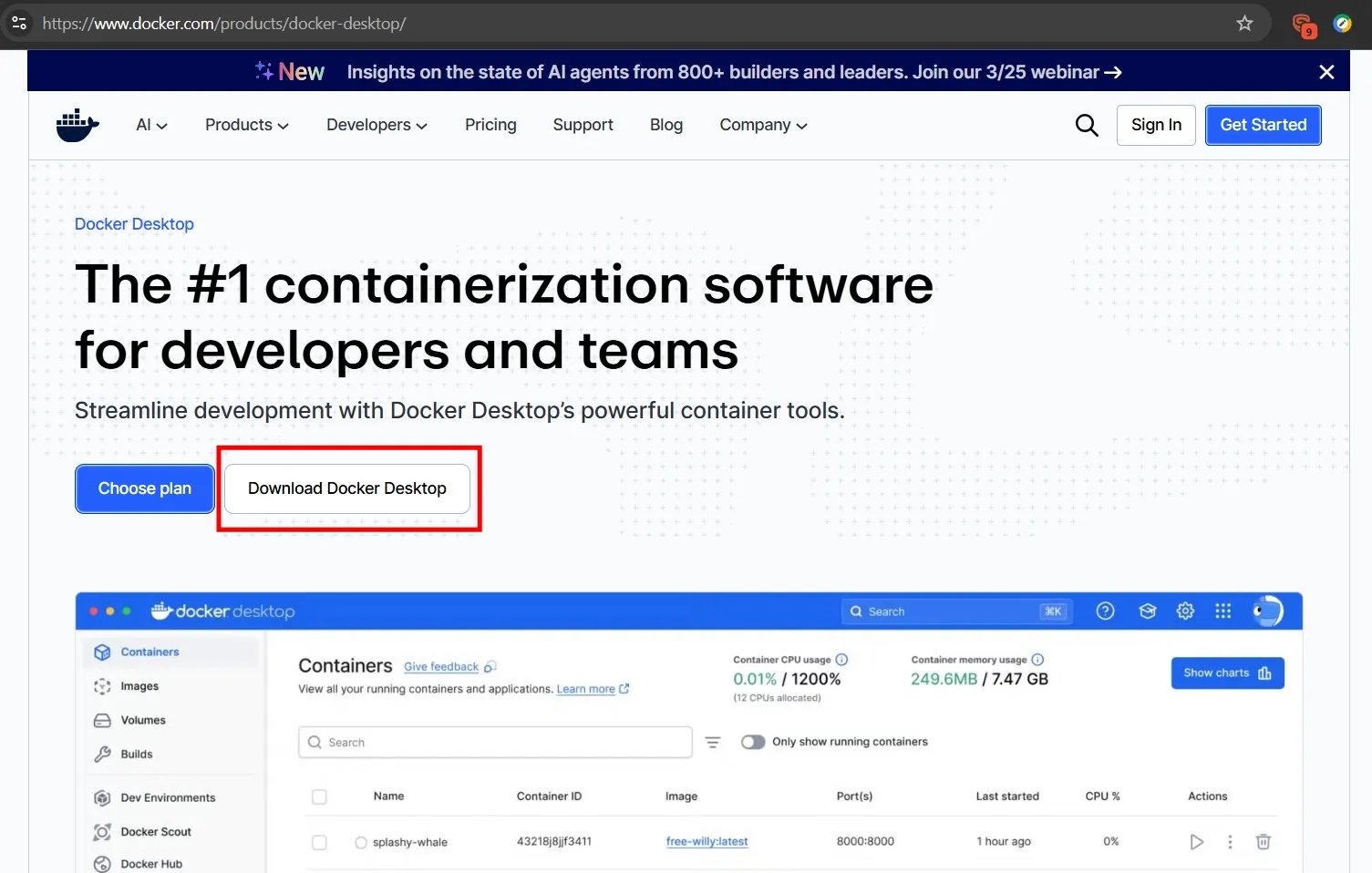This screenshot has width=1372, height=873.
Task: Expand the Company navigation dropdown
Action: pyautogui.click(x=762, y=125)
